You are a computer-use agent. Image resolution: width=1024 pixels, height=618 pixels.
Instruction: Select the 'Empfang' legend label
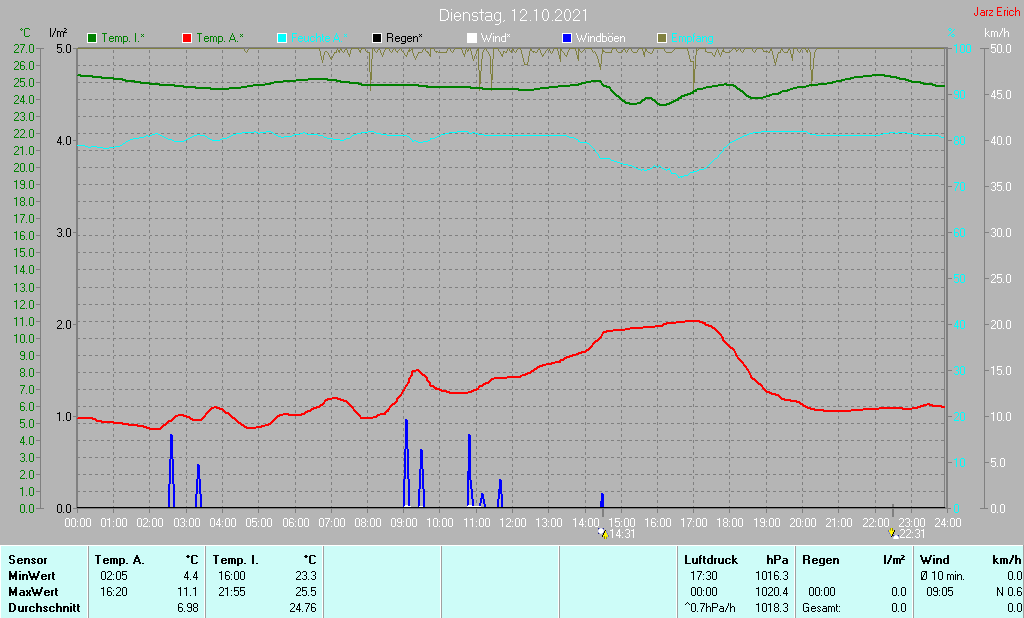pyautogui.click(x=692, y=38)
